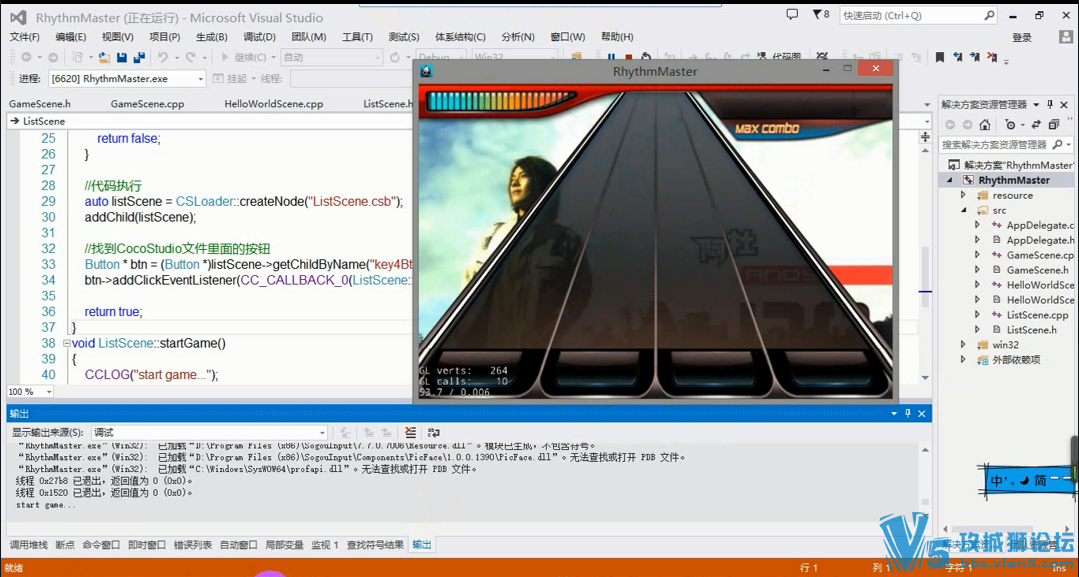
Task: Open the feedback speech bubble icon
Action: (792, 14)
